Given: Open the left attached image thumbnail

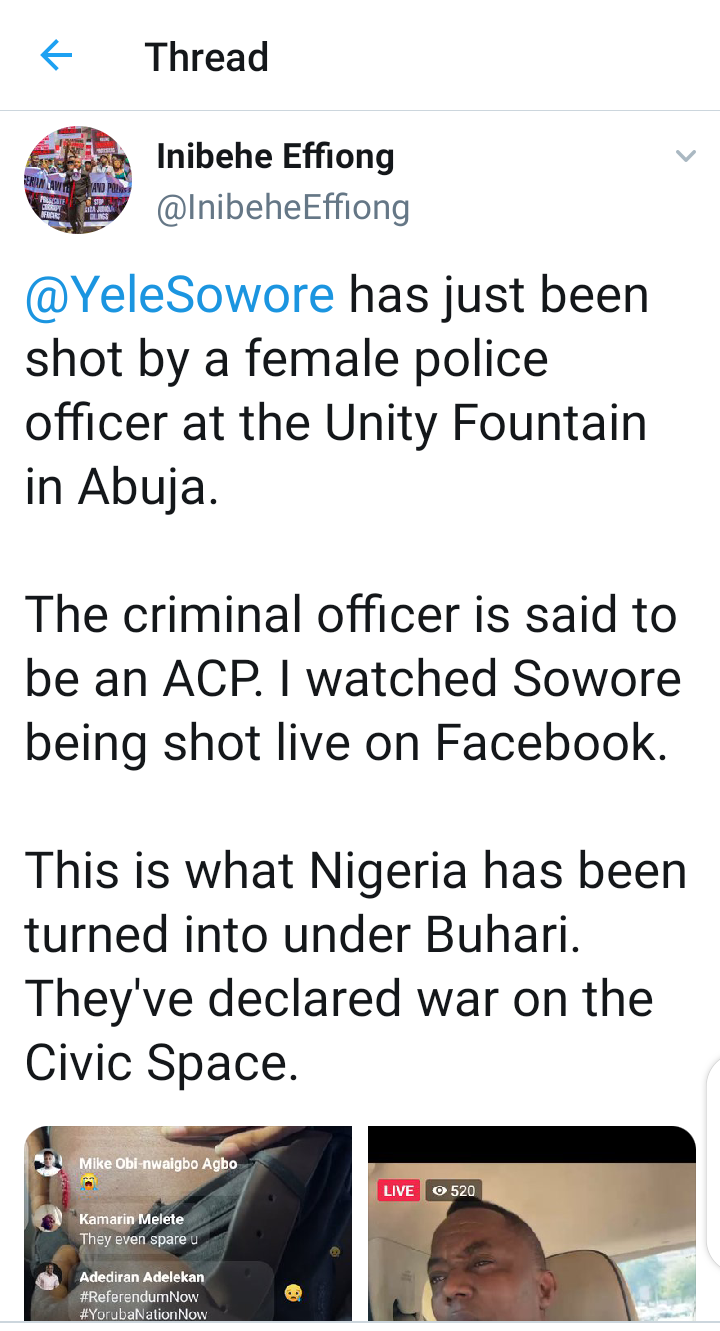Looking at the screenshot, I should coord(188,1223).
